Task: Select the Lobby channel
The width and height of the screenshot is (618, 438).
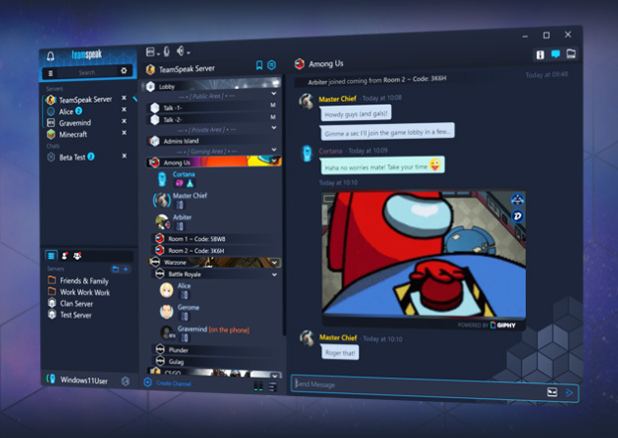Action: (x=212, y=86)
